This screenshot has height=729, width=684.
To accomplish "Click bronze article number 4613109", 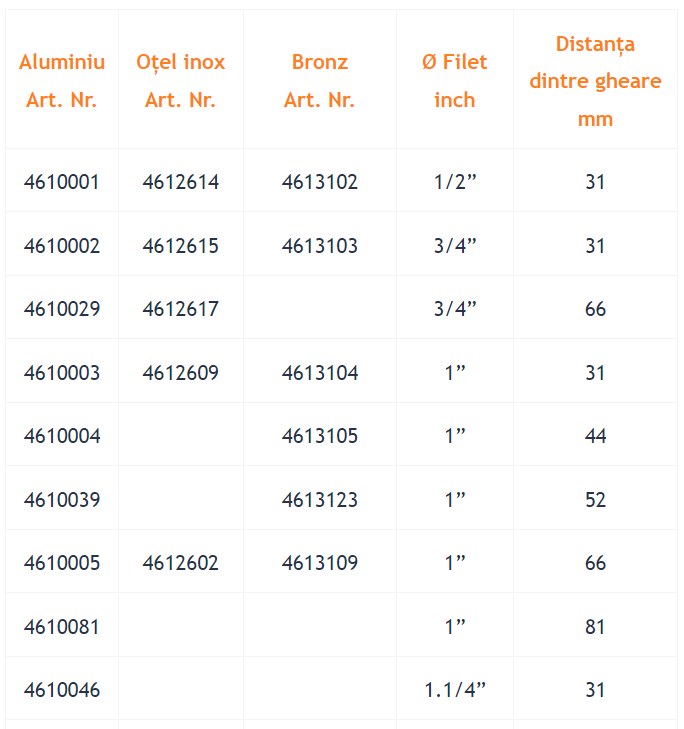I will coord(320,563).
